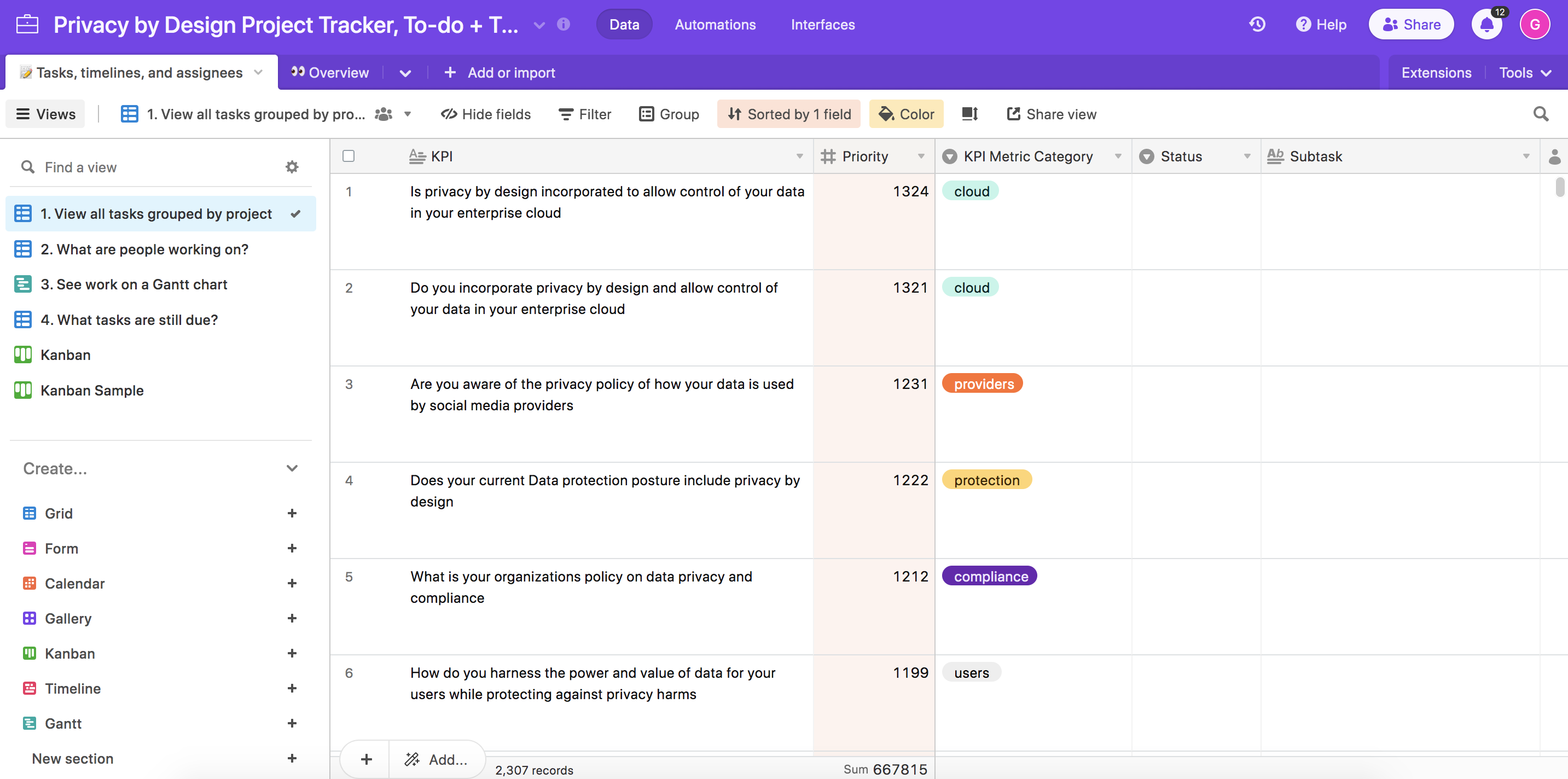Add a new Grid view plus icon
This screenshot has width=1568, height=779.
pos(292,513)
